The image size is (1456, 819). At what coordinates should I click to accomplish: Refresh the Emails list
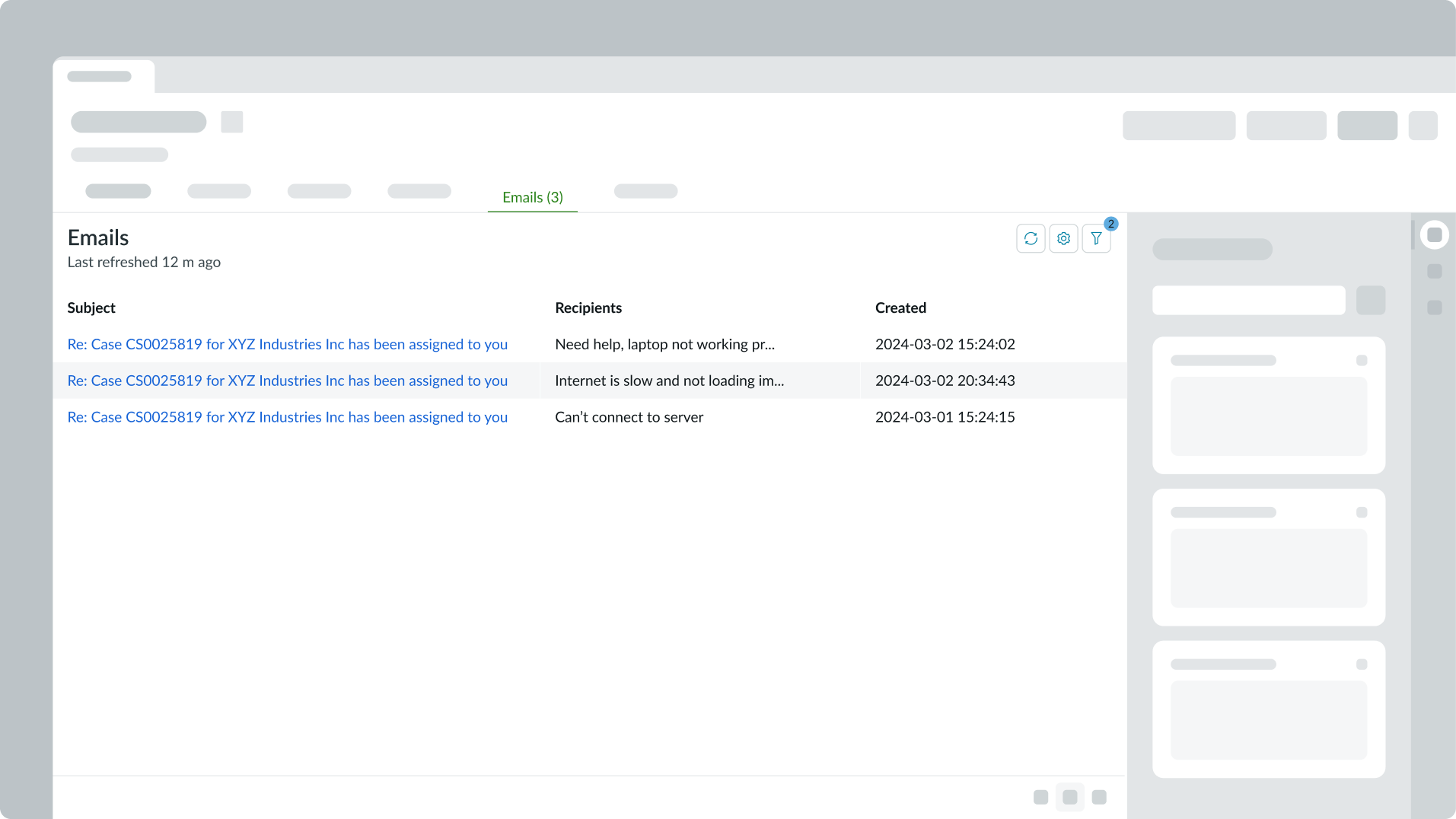coord(1031,238)
